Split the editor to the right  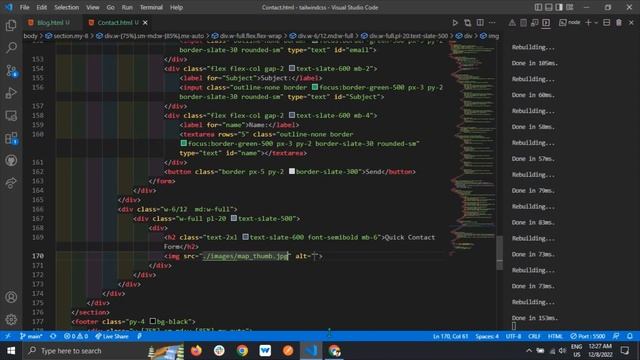[x=480, y=23]
